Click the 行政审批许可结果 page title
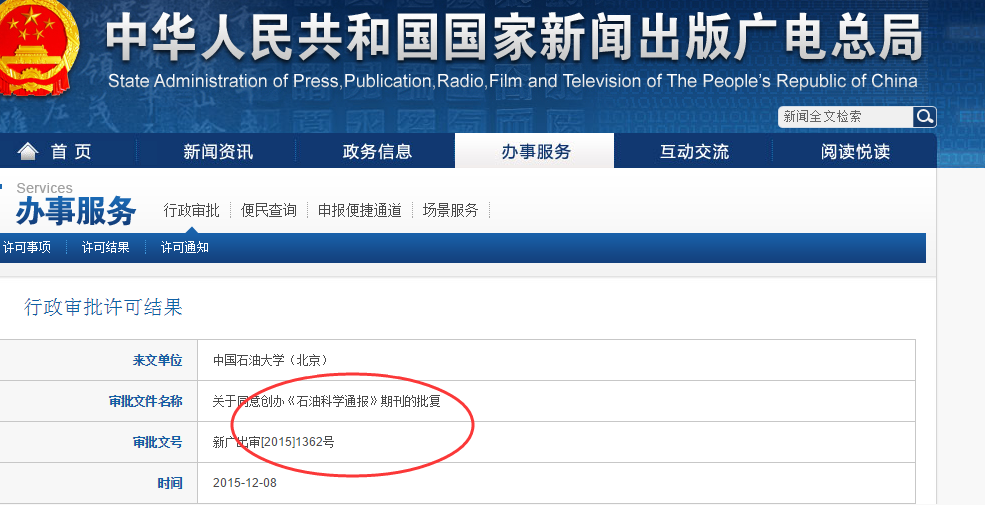The height and width of the screenshot is (505, 985). tap(104, 307)
